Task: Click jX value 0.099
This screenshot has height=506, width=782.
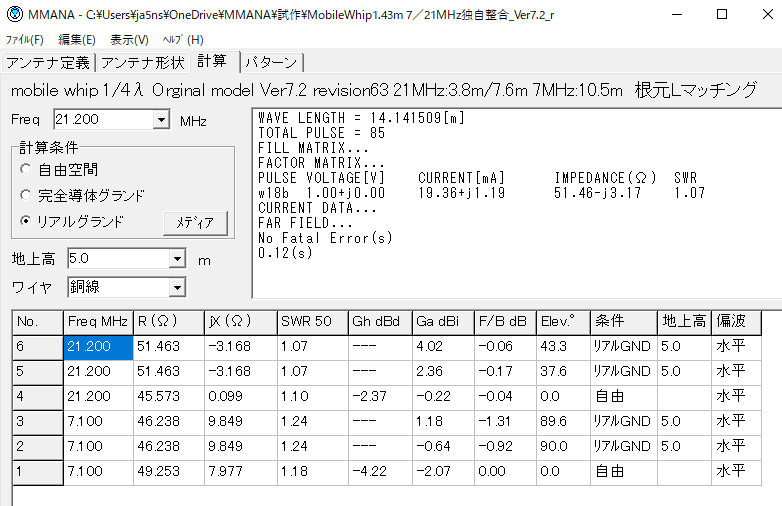Action: 240,397
